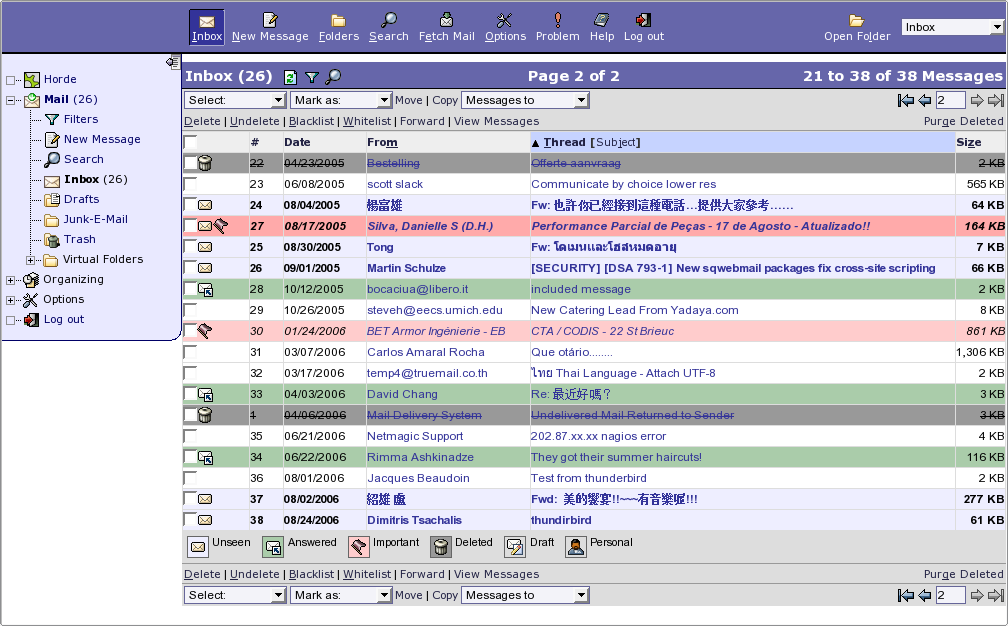This screenshot has height=626, width=1008.
Task: Expand the Virtual Folders tree node
Action: click(31, 260)
